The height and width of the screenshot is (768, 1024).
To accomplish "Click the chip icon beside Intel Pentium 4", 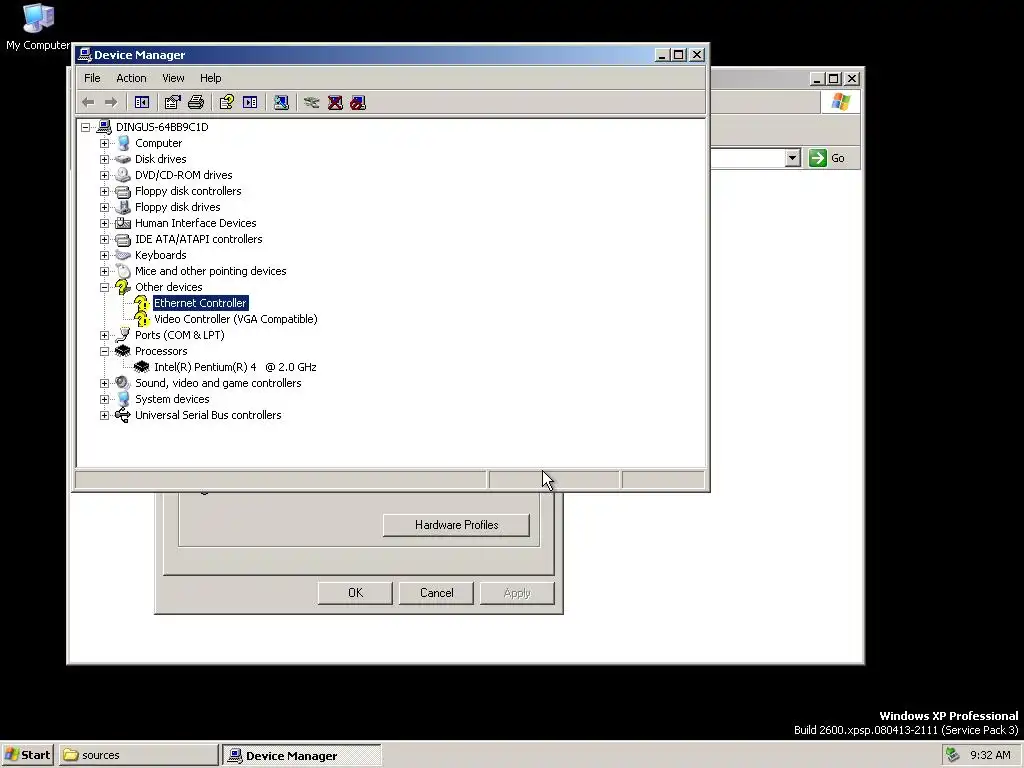I will [x=142, y=367].
